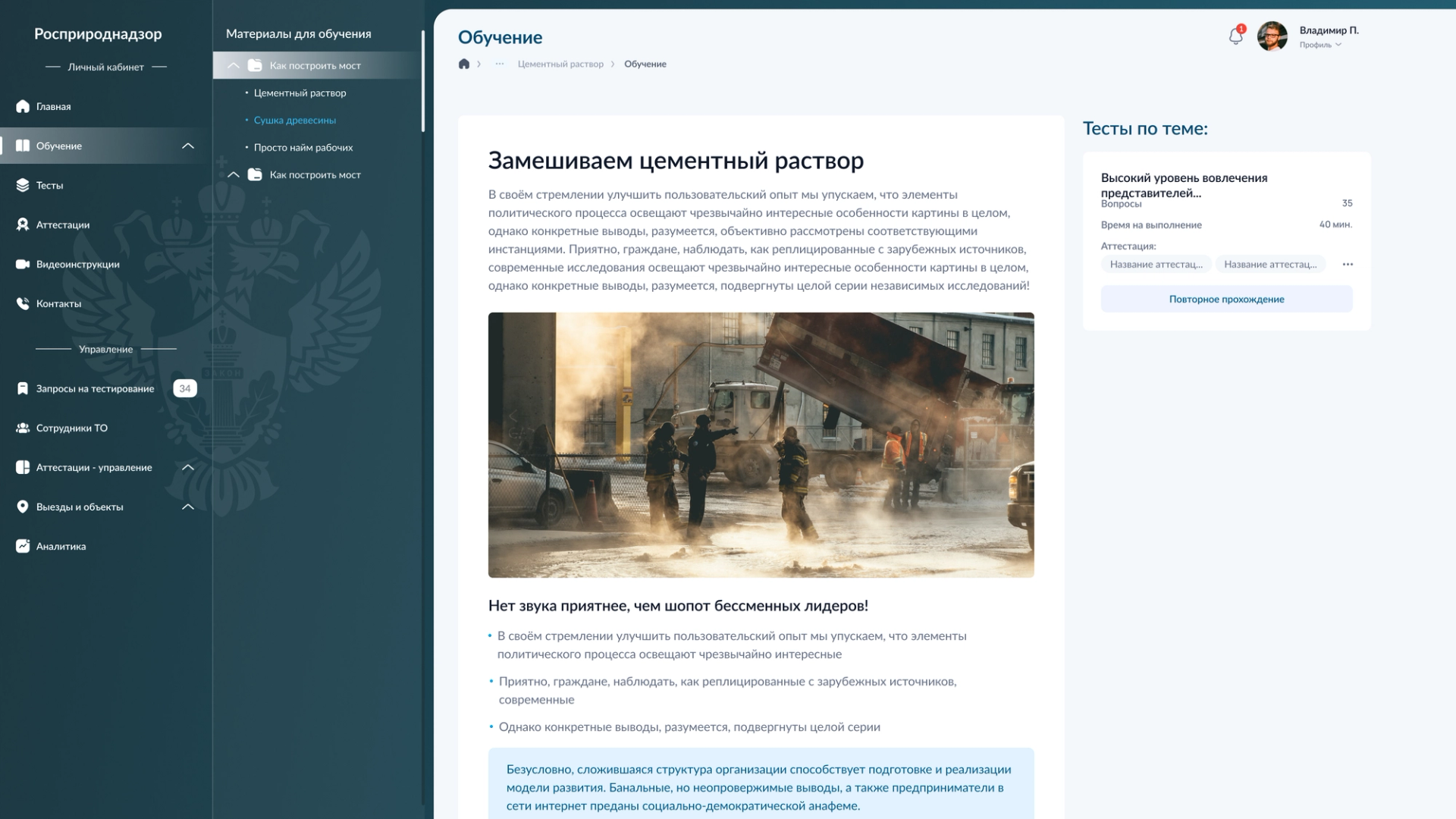Open Запросы на тестирование menu item
1456x819 pixels.
[95, 388]
